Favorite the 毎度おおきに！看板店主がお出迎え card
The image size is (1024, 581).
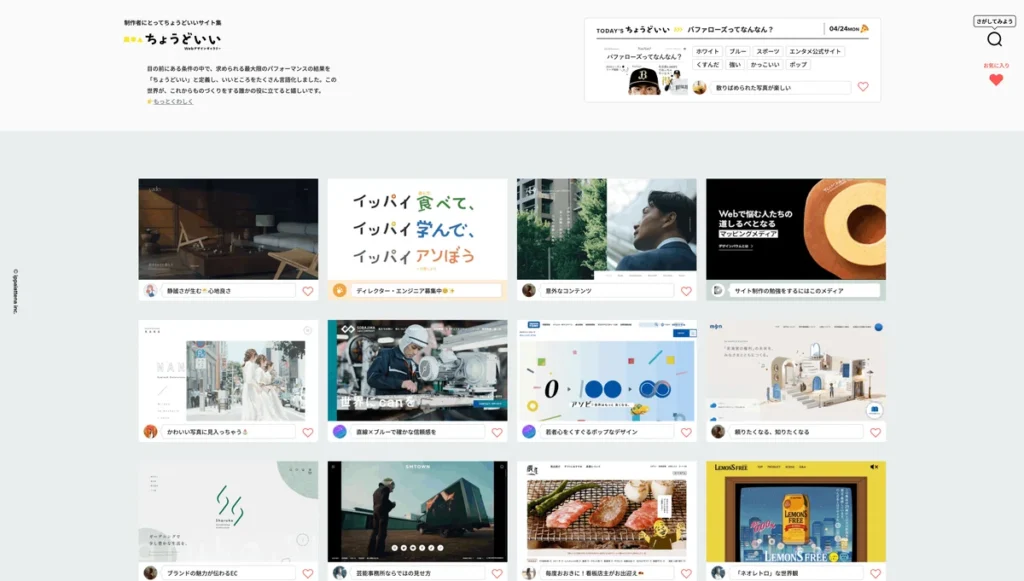[x=686, y=573]
